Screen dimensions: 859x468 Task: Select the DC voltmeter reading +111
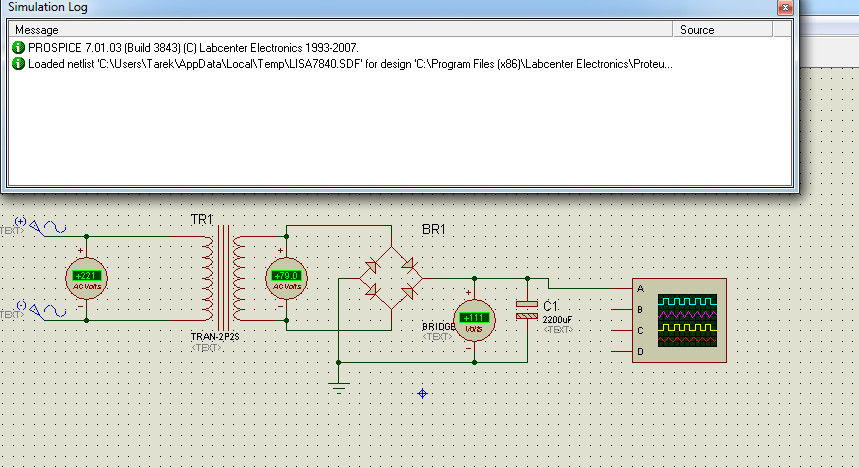pyautogui.click(x=474, y=321)
